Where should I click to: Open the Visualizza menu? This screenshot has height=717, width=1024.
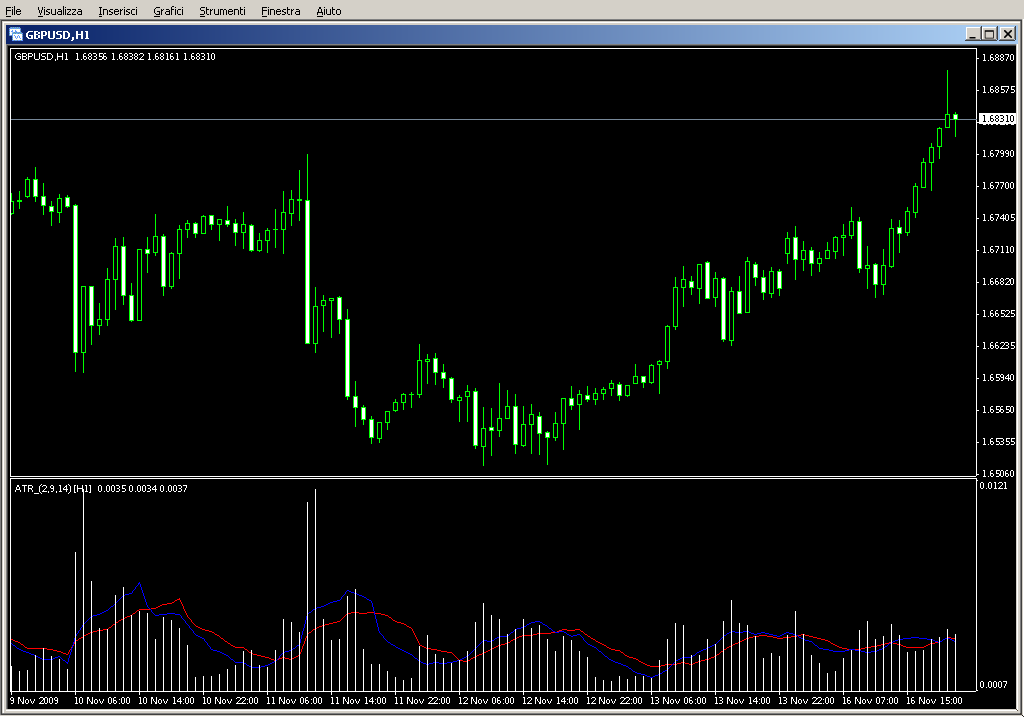tap(59, 11)
